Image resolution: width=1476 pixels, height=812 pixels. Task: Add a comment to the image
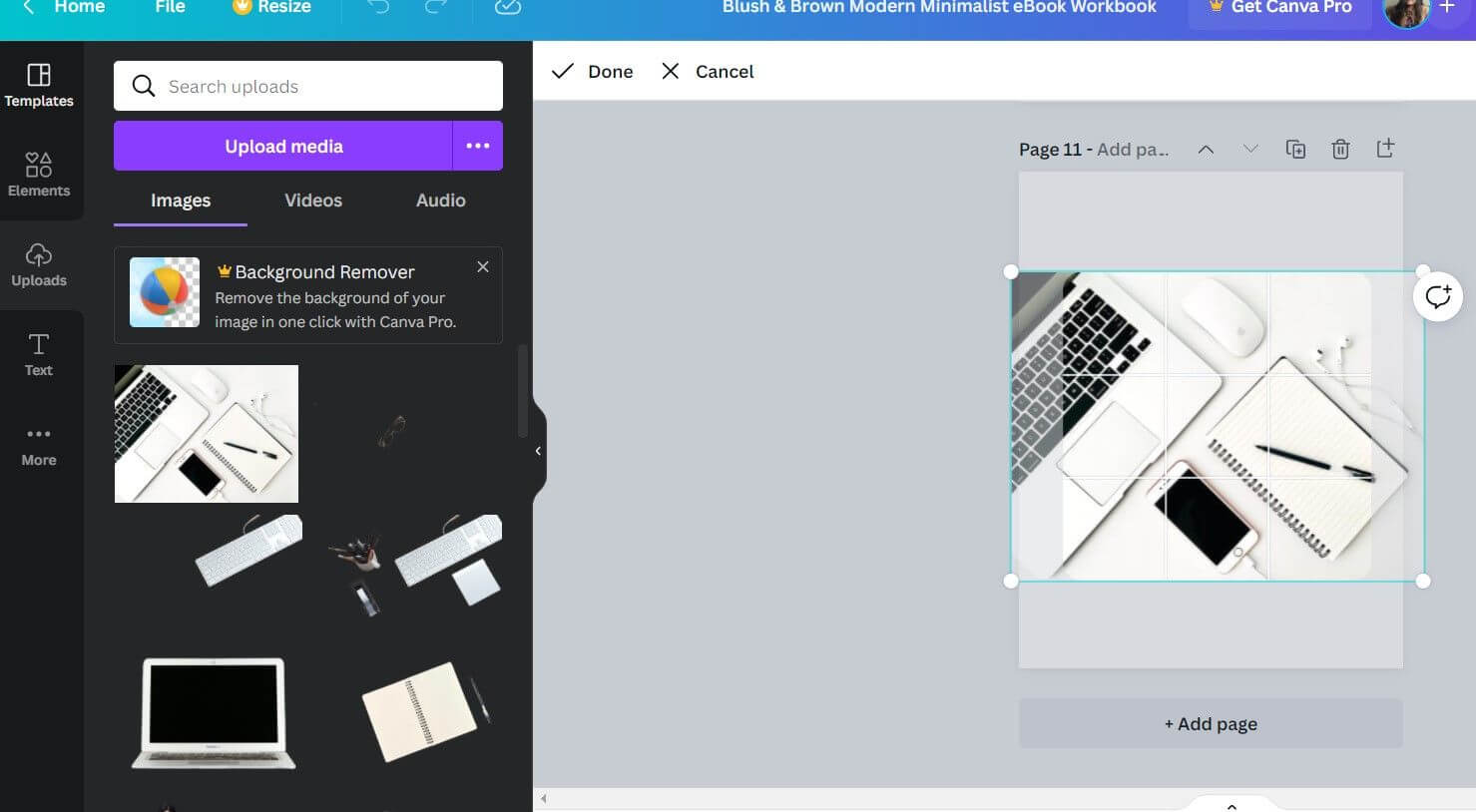tap(1438, 296)
